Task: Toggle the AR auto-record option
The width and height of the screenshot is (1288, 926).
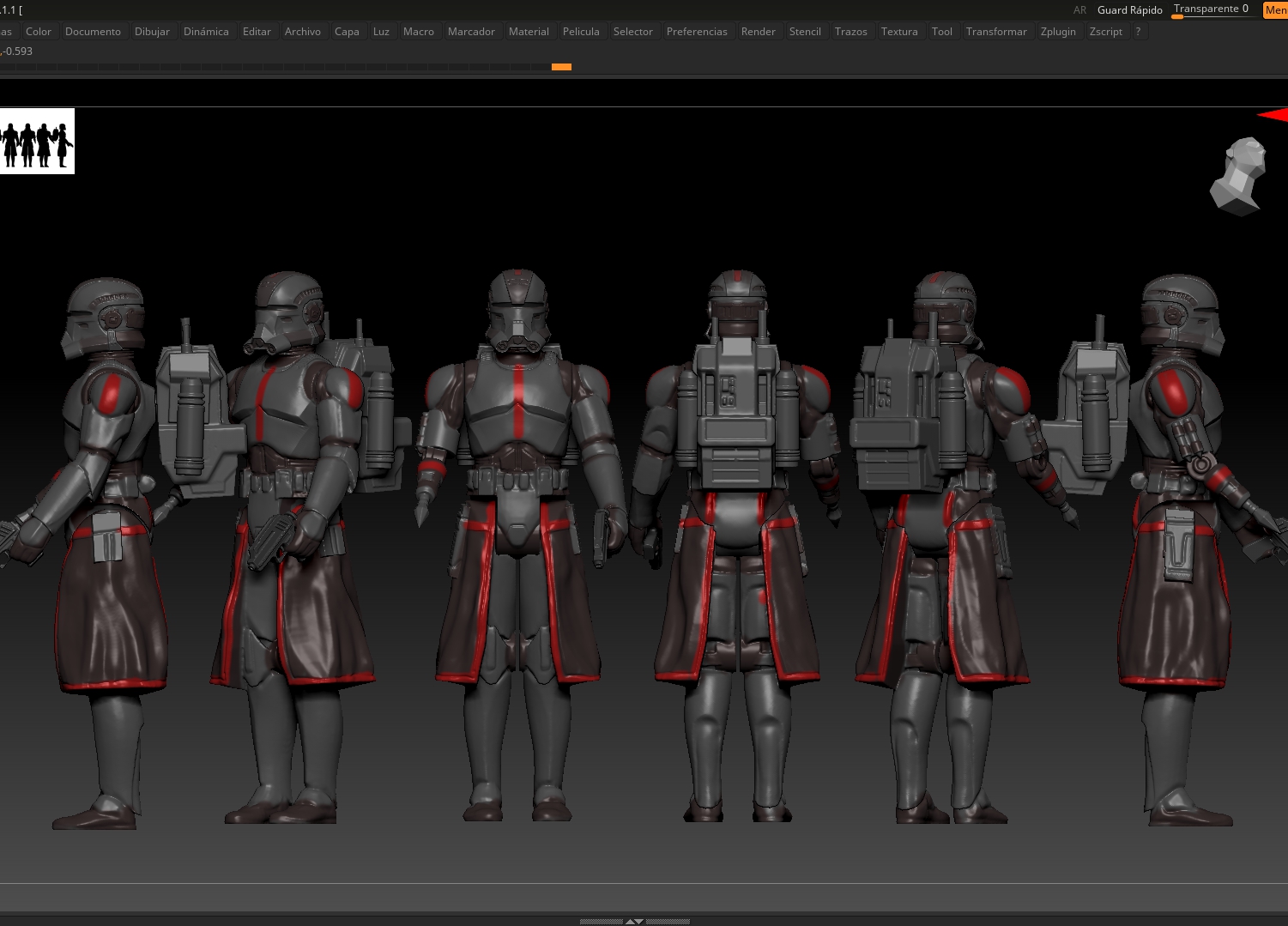Action: point(1079,10)
